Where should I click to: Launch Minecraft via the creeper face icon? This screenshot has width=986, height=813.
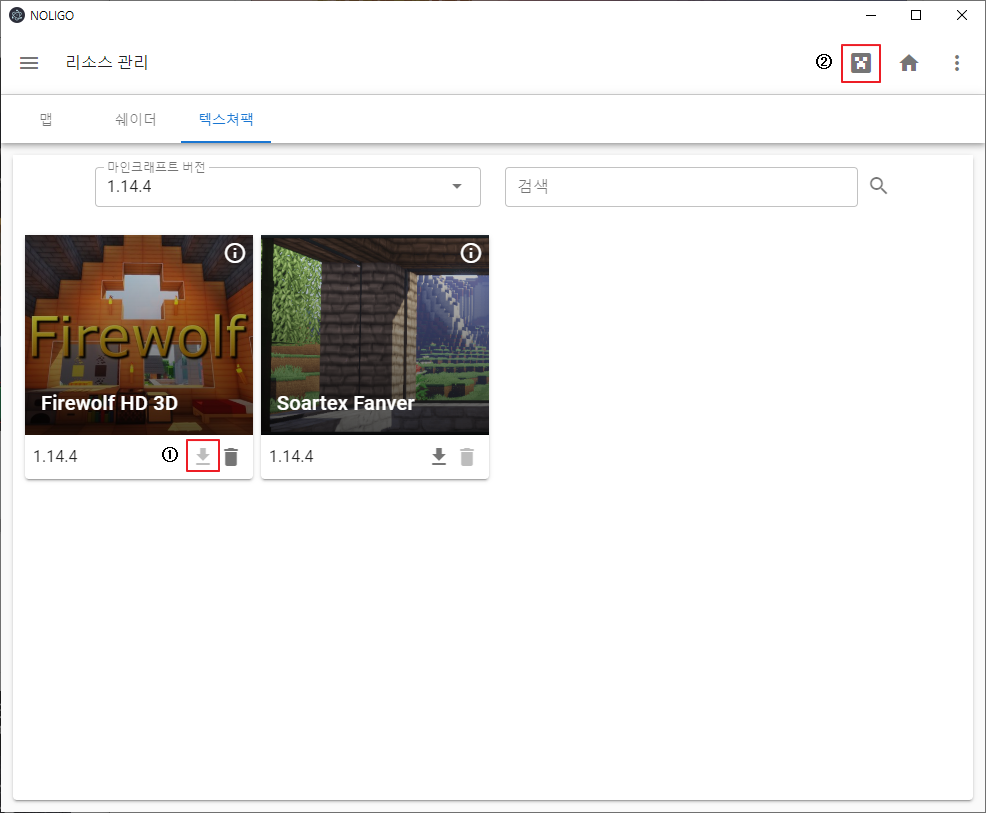[861, 63]
